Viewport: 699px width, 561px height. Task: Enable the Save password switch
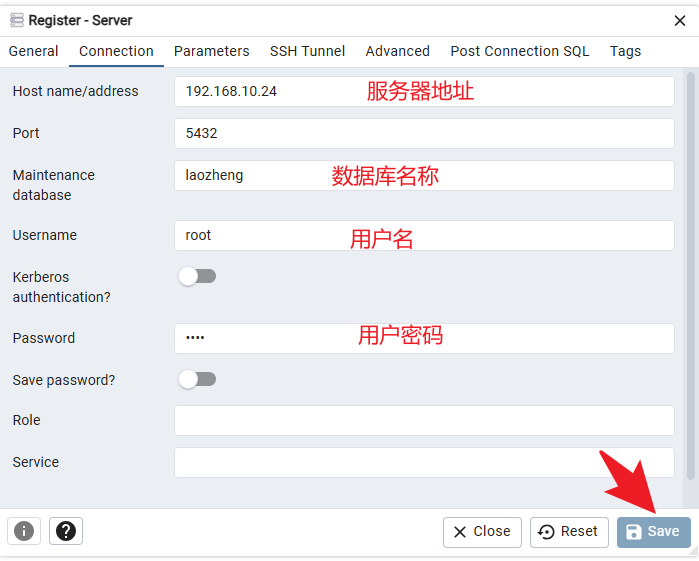tap(197, 379)
